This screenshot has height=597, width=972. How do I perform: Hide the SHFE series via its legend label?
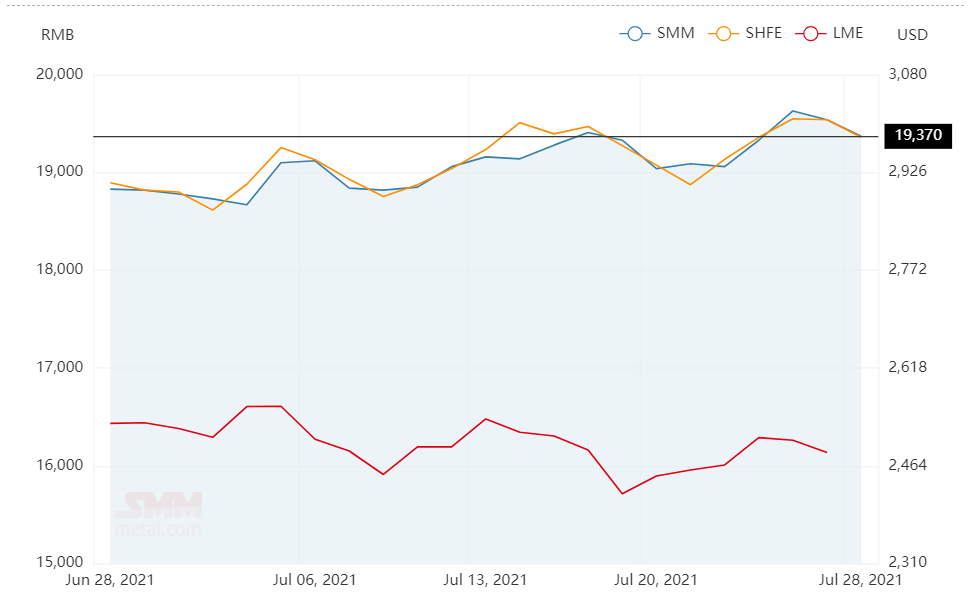[763, 33]
